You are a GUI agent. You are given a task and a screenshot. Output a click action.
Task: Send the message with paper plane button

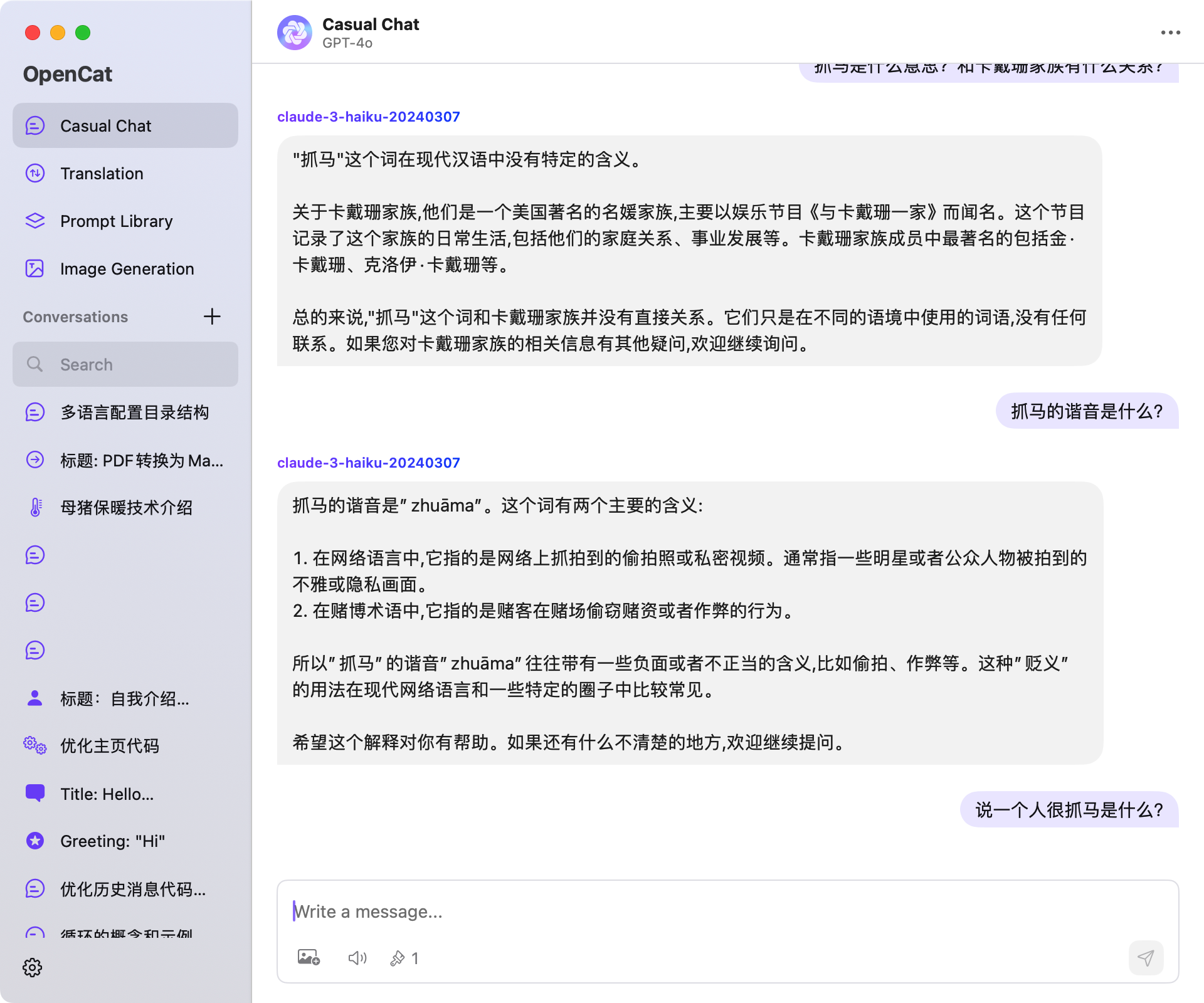[1146, 958]
